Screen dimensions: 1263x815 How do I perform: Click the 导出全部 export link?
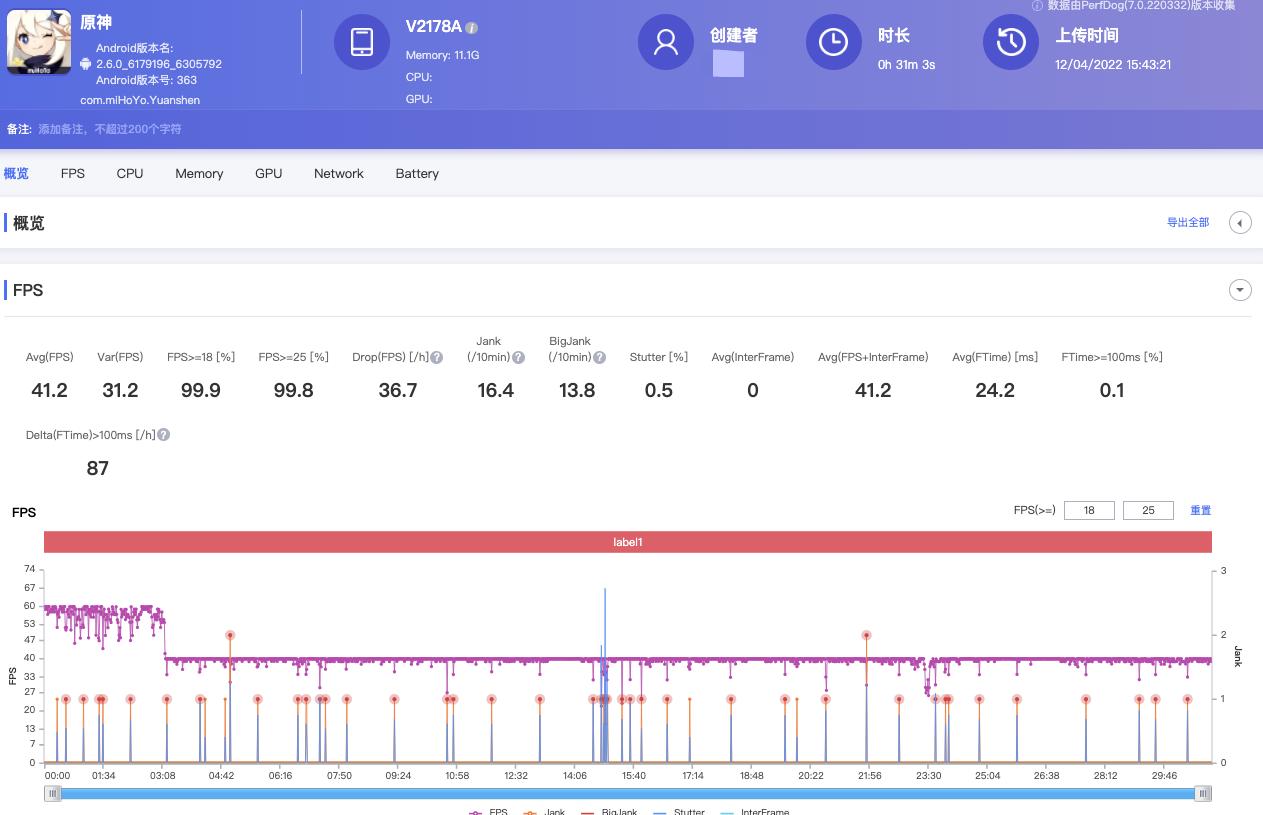pyautogui.click(x=1187, y=222)
